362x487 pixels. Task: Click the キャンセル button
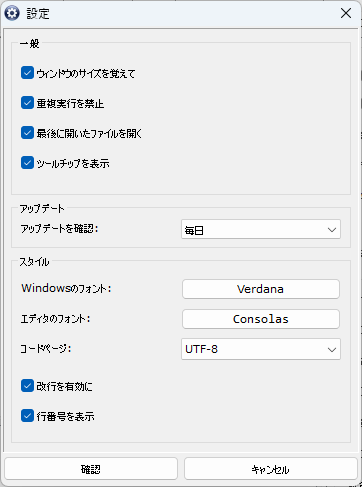[x=270, y=469]
